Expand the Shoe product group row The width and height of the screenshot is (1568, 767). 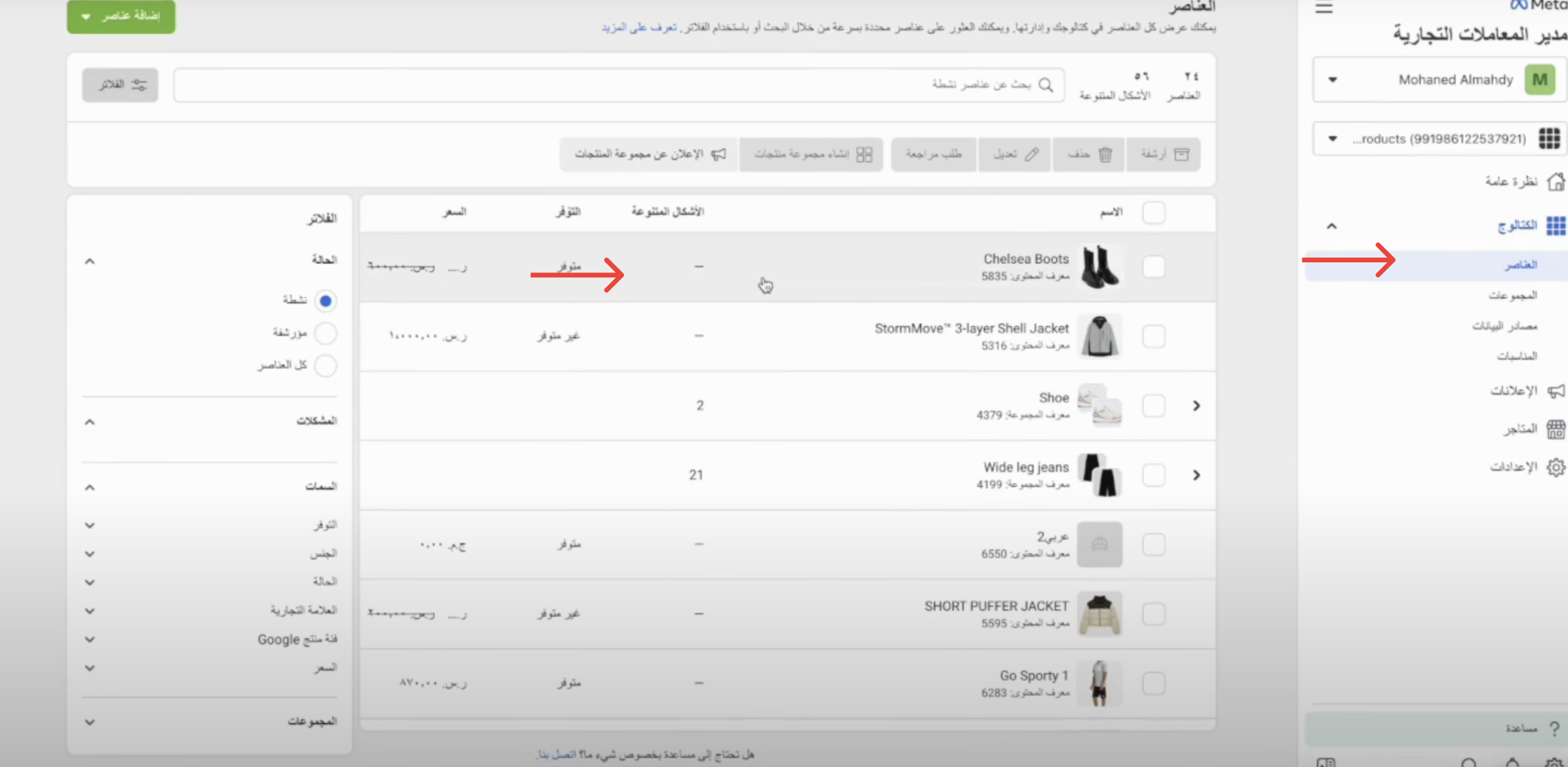(x=1196, y=405)
